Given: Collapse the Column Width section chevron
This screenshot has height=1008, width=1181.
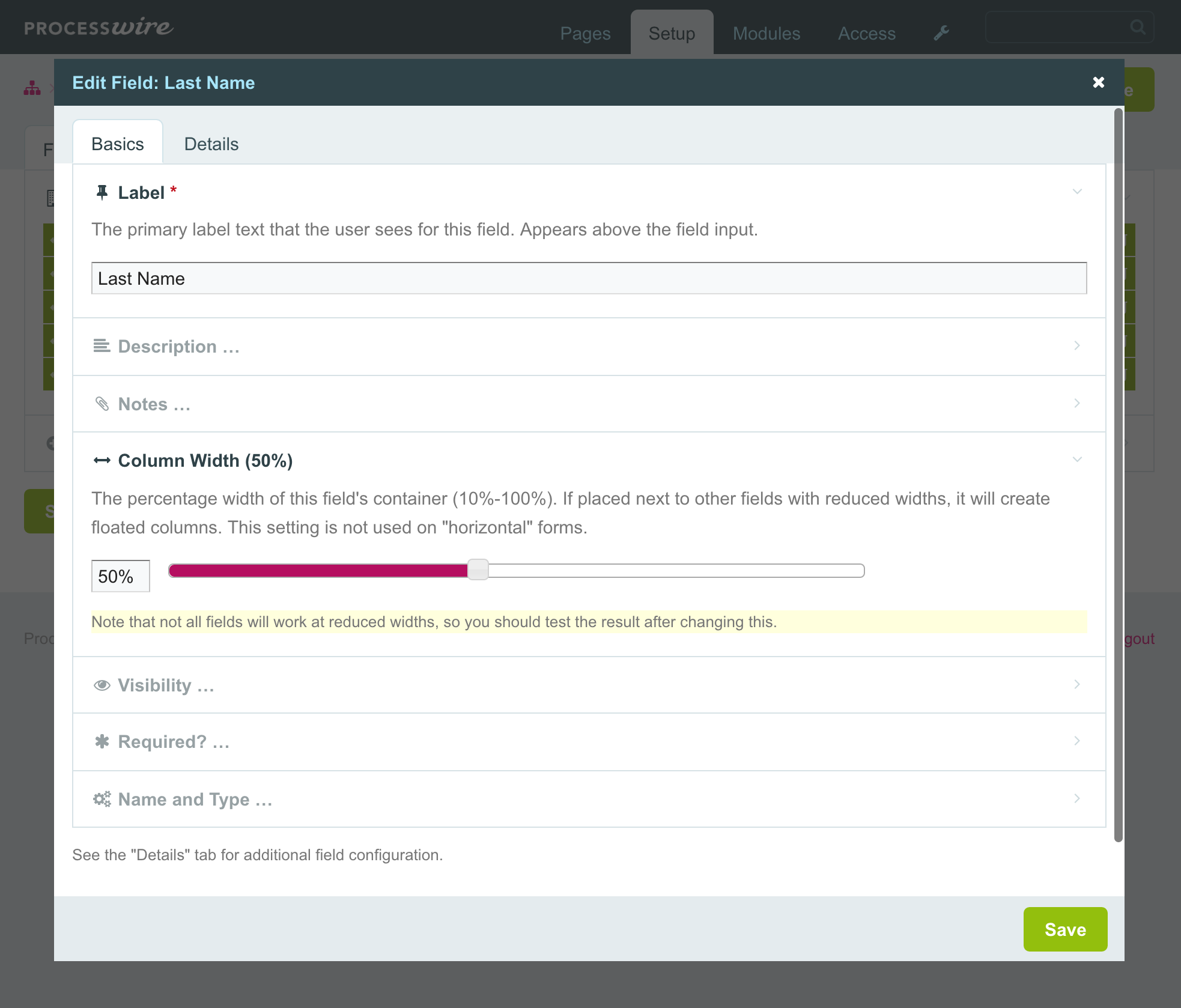Looking at the screenshot, I should point(1077,460).
